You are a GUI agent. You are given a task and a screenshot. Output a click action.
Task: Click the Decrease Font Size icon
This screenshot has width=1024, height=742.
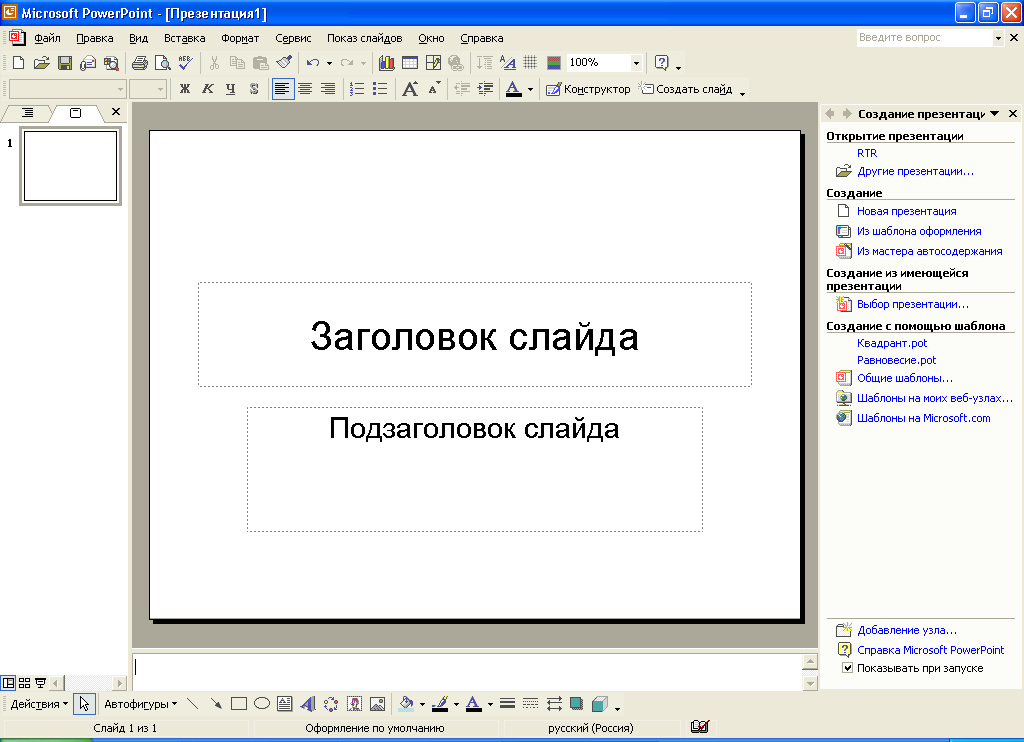[434, 89]
